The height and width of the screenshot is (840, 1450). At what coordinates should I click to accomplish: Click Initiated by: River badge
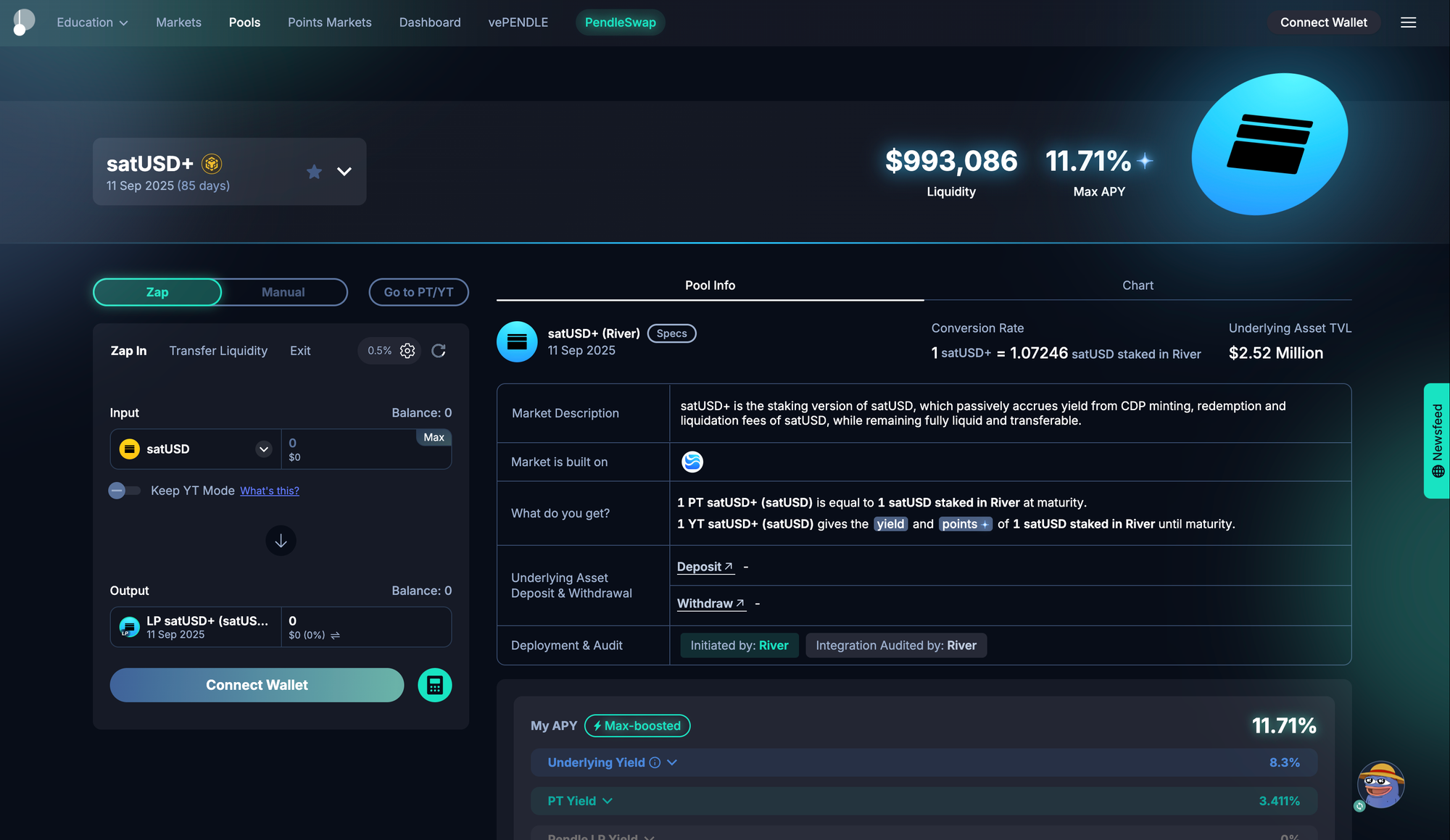(739, 645)
